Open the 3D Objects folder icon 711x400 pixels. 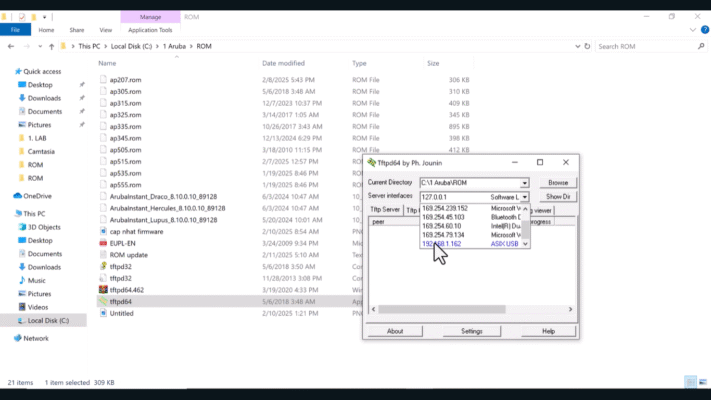[22, 227]
